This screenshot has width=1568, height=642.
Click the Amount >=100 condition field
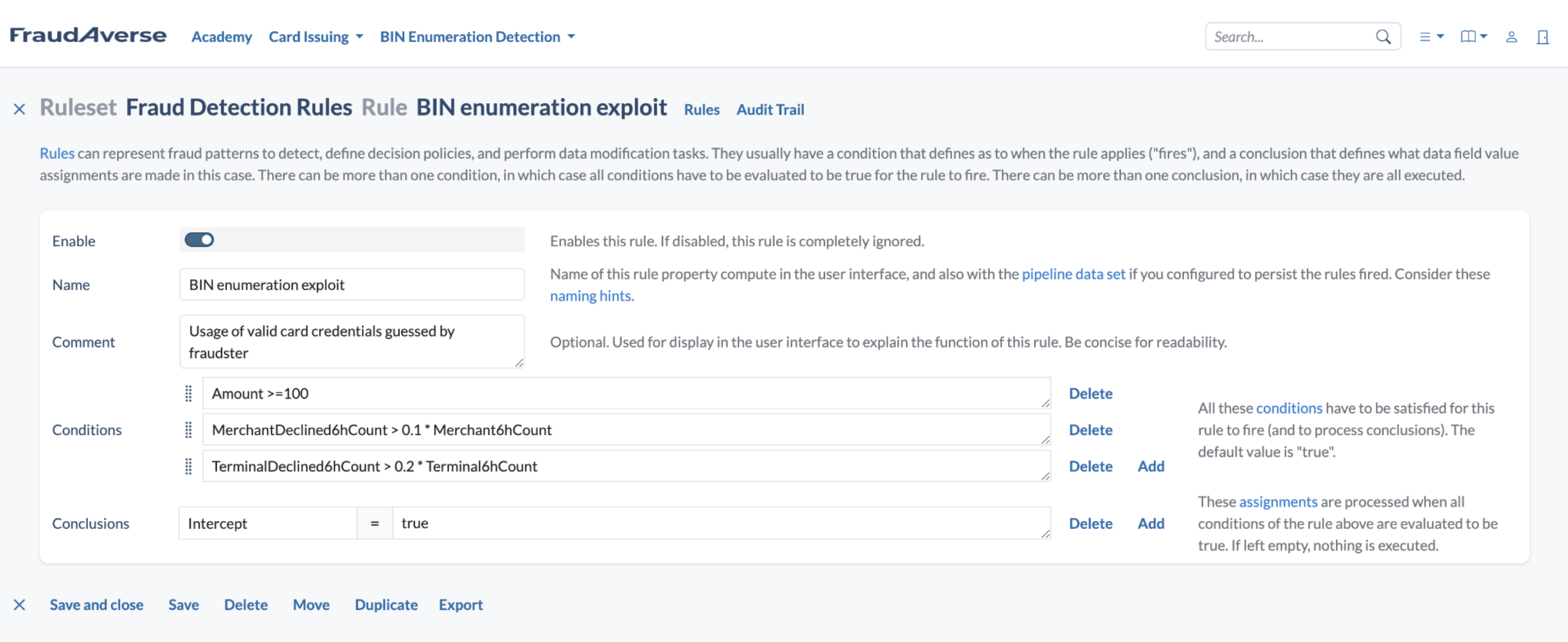click(626, 394)
